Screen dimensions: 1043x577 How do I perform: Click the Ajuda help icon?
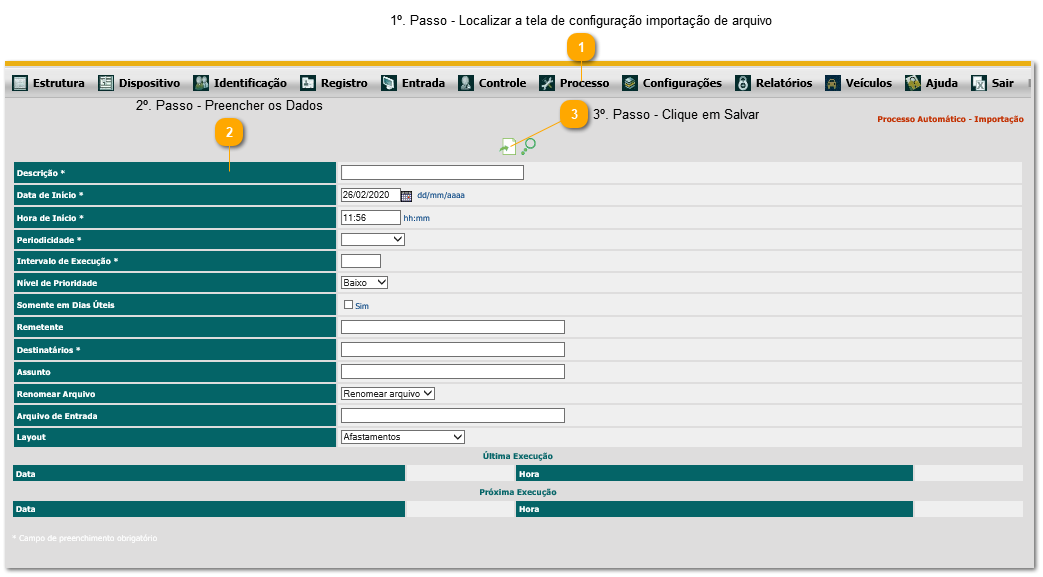tap(913, 83)
